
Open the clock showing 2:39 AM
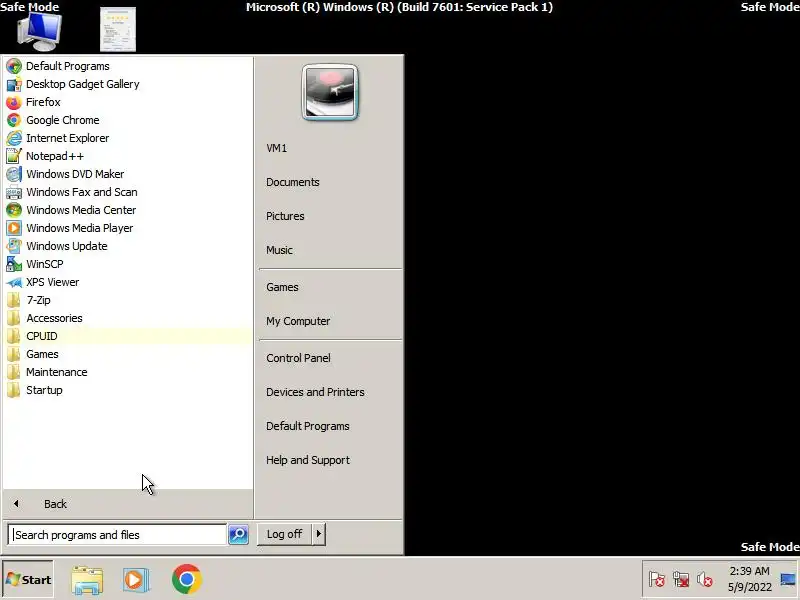(x=749, y=579)
